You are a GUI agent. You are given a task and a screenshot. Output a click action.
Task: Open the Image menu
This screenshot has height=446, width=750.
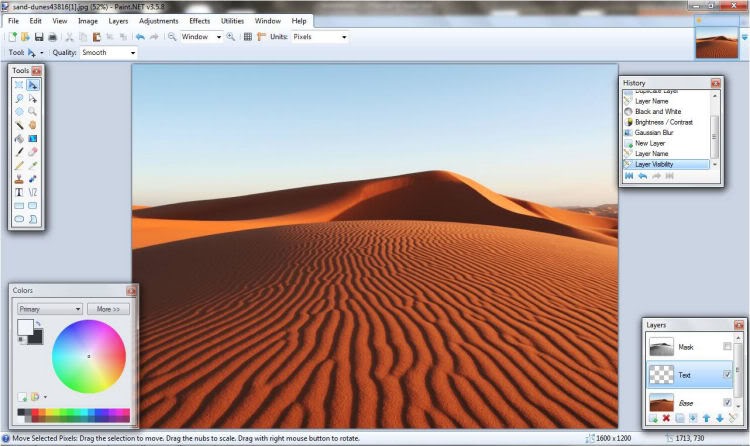[x=88, y=21]
